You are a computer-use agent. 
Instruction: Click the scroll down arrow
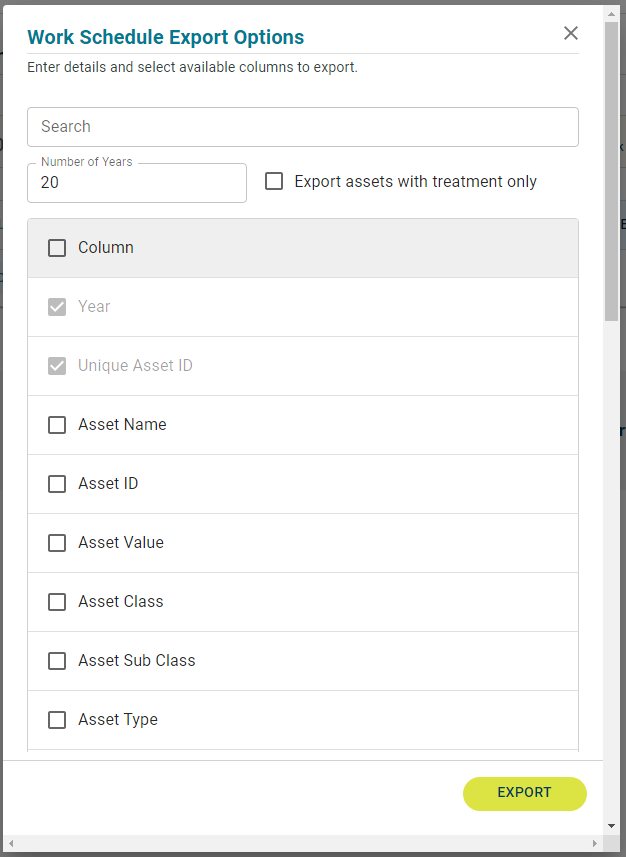tap(611, 826)
